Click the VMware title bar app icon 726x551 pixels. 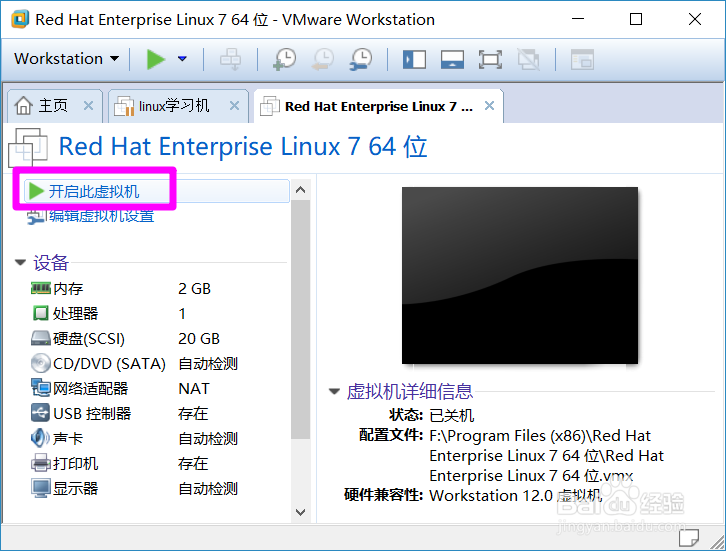pos(20,19)
